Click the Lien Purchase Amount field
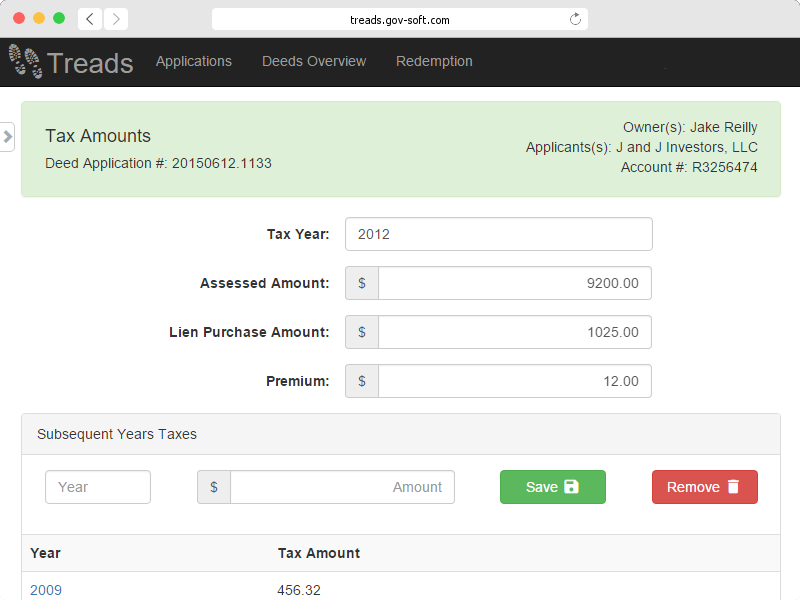Image resolution: width=800 pixels, height=600 pixels. pyautogui.click(x=515, y=332)
